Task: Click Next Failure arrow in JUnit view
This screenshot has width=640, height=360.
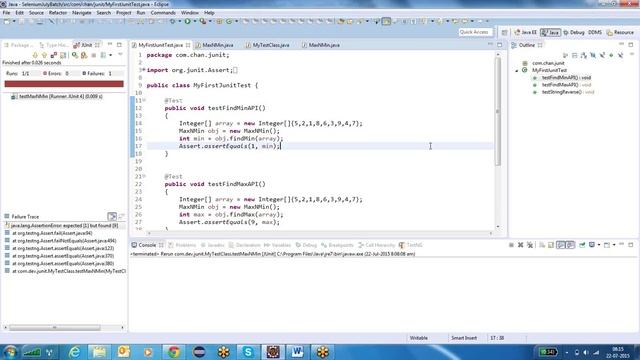Action: coord(35,55)
